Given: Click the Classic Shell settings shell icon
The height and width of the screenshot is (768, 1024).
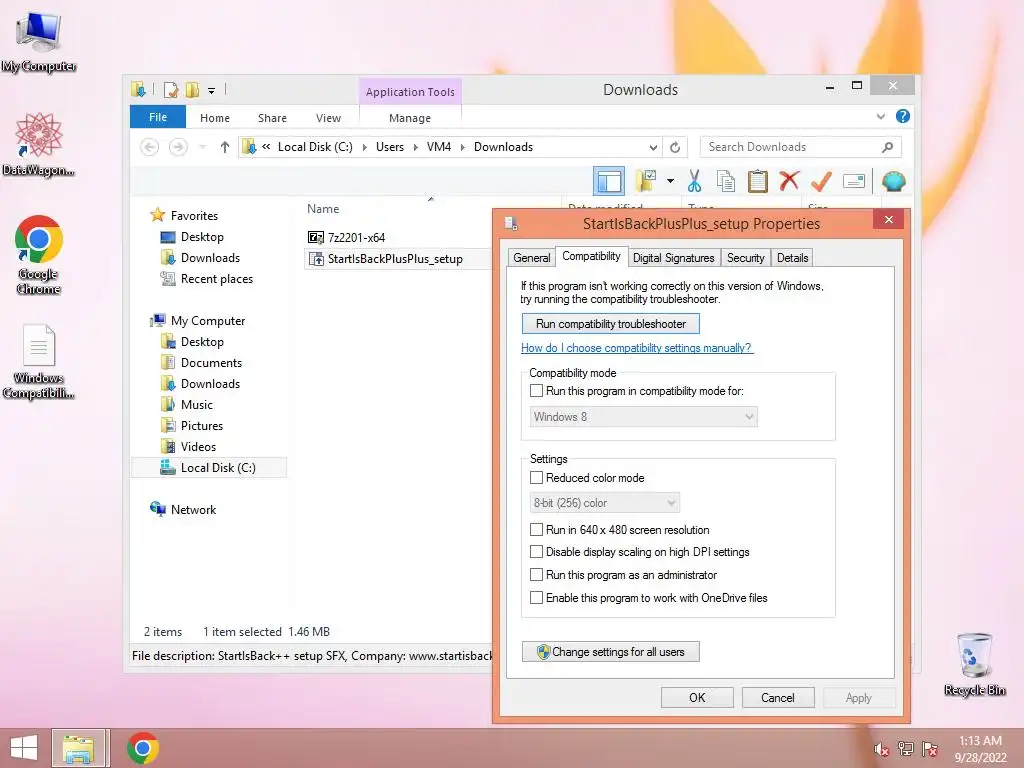Looking at the screenshot, I should click(893, 181).
